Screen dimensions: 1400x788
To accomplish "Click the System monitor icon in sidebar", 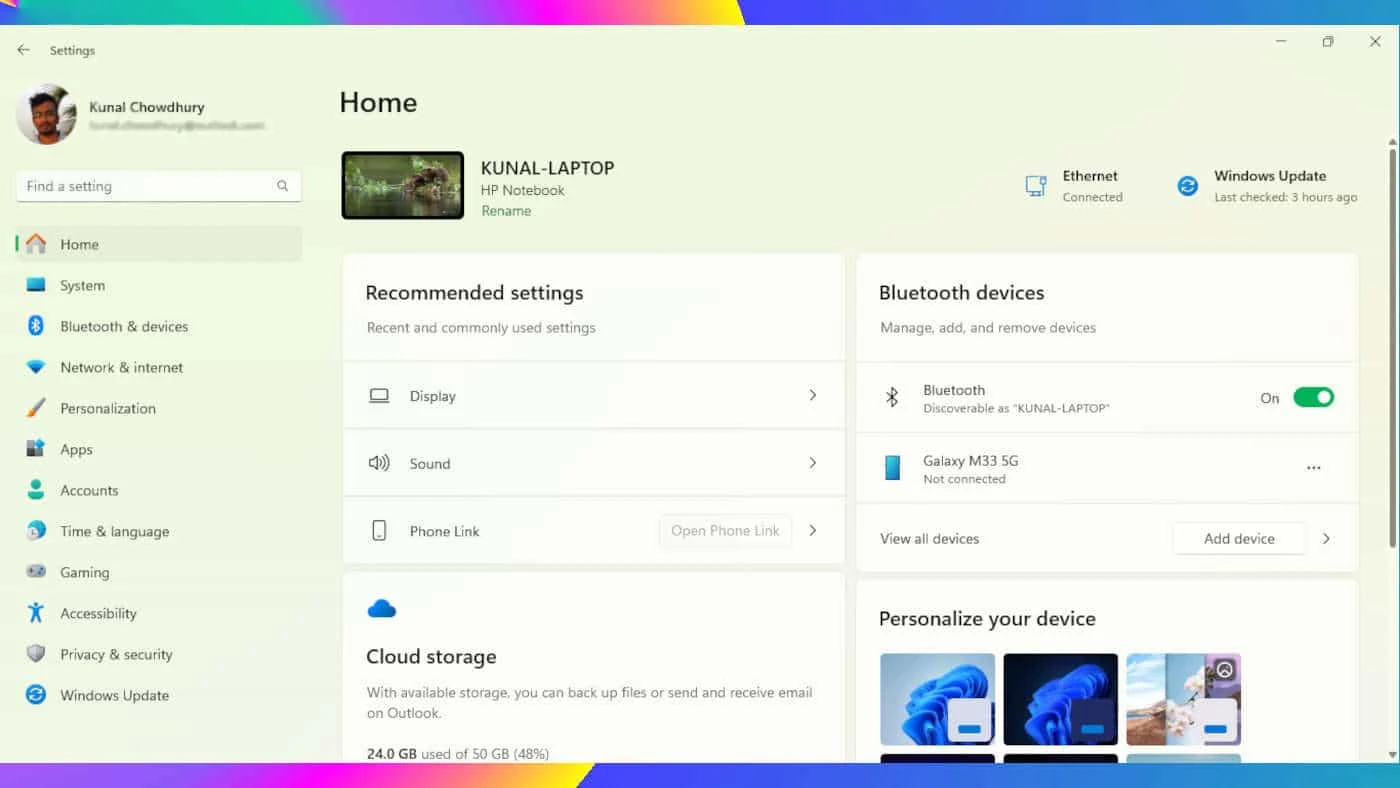I will click(36, 285).
